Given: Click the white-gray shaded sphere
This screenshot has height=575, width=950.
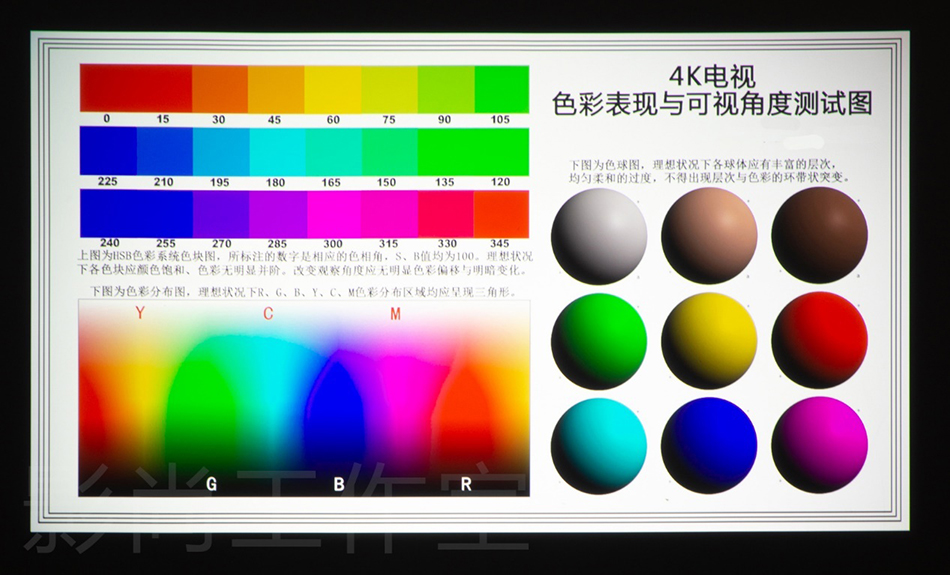Looking at the screenshot, I should coord(599,236).
